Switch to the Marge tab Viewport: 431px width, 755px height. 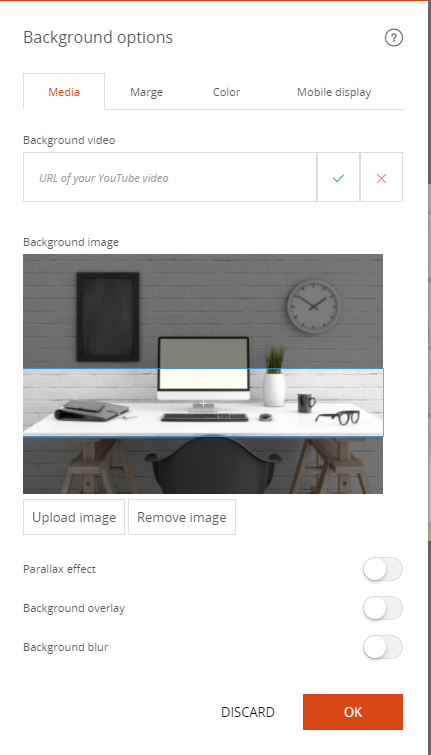pos(146,92)
